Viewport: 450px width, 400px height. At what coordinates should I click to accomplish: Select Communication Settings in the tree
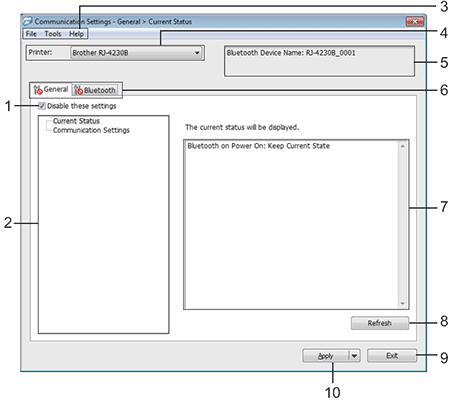click(x=91, y=130)
